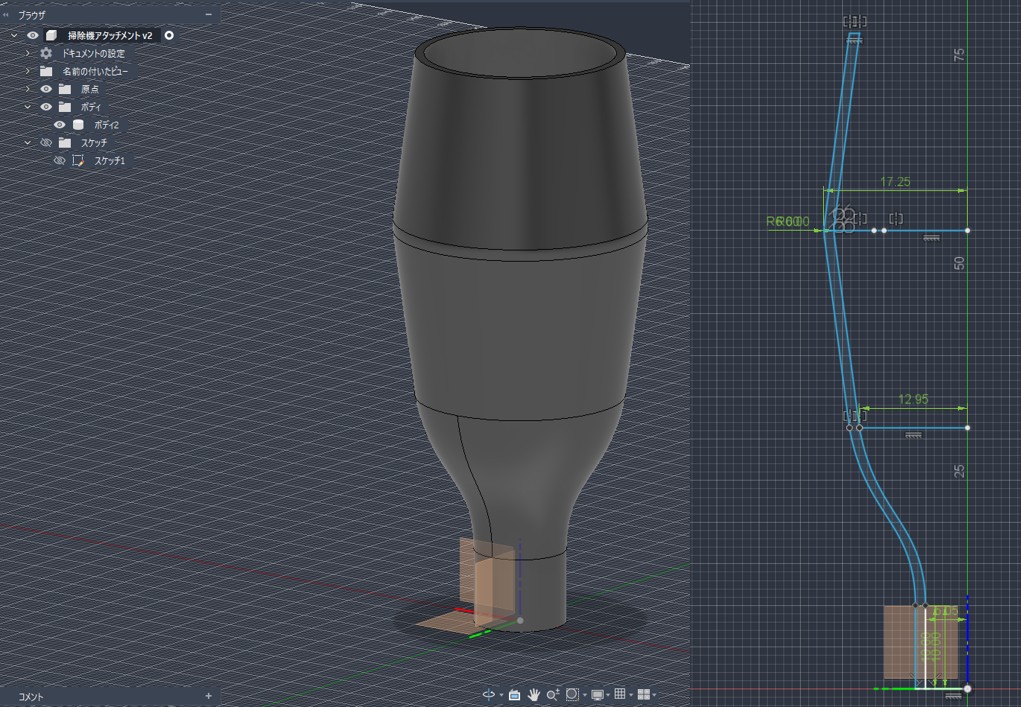Click the activate-component radio button
The width and height of the screenshot is (1021, 707).
click(169, 35)
